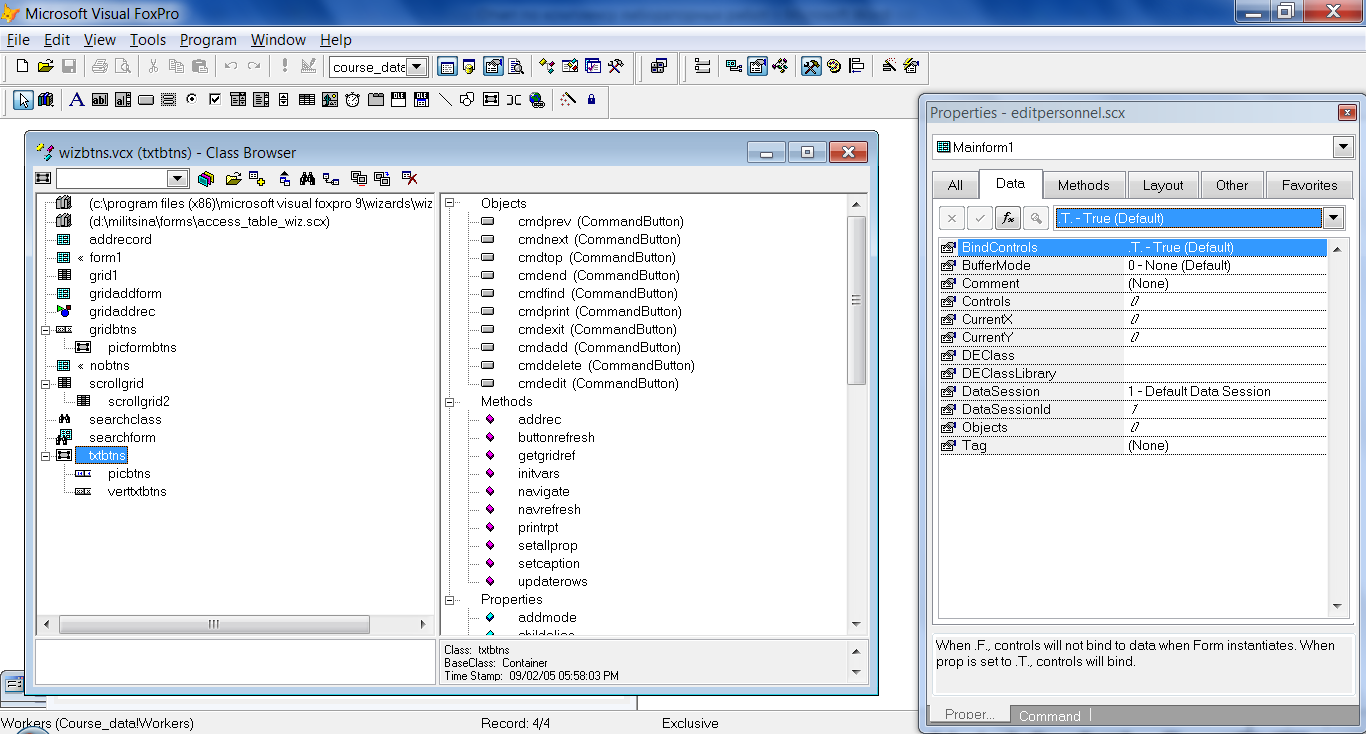Switch to the Methods tab in Properties

pyautogui.click(x=1084, y=185)
